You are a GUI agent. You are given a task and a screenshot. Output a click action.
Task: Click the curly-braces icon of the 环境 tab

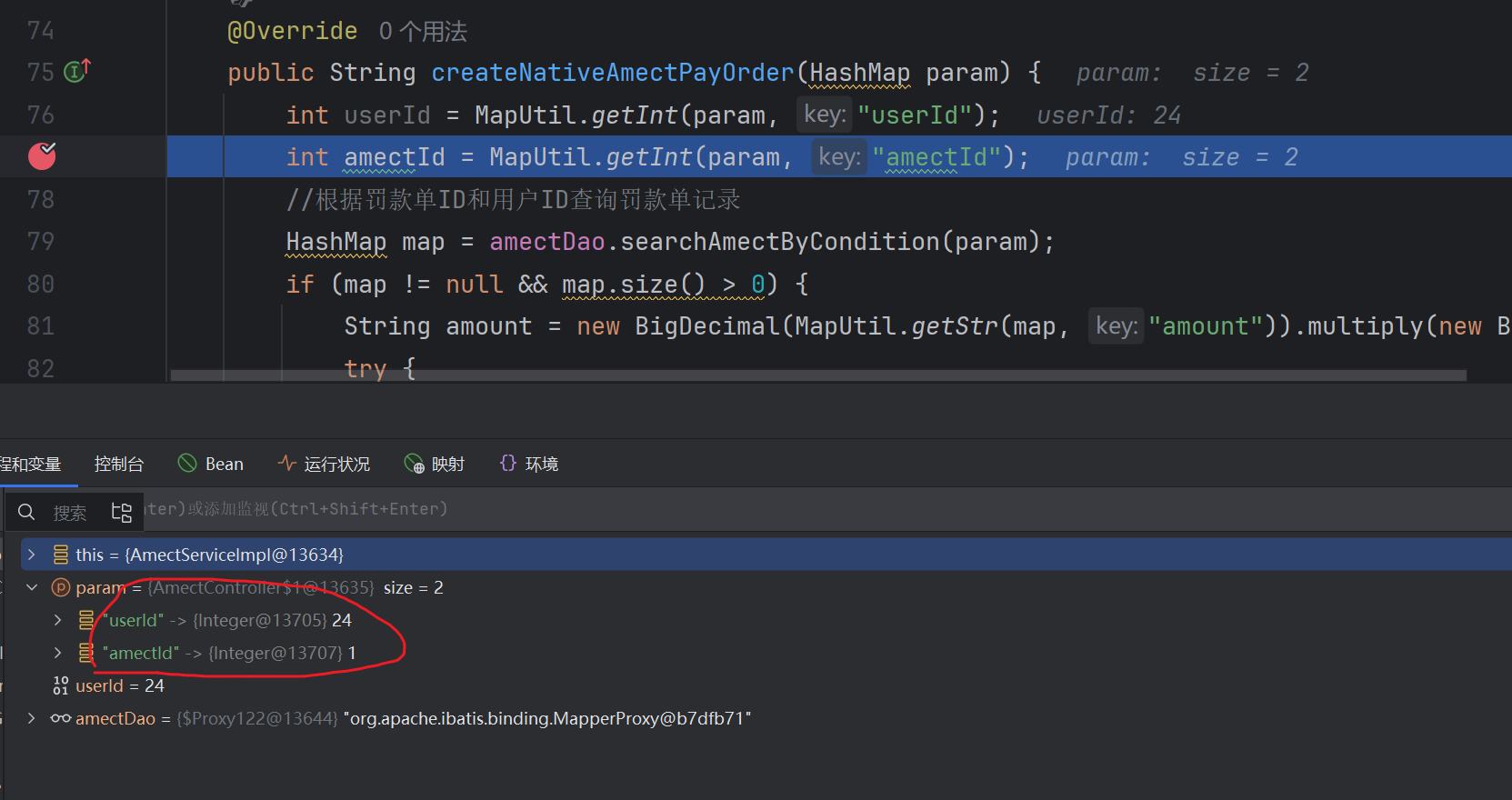[508, 464]
